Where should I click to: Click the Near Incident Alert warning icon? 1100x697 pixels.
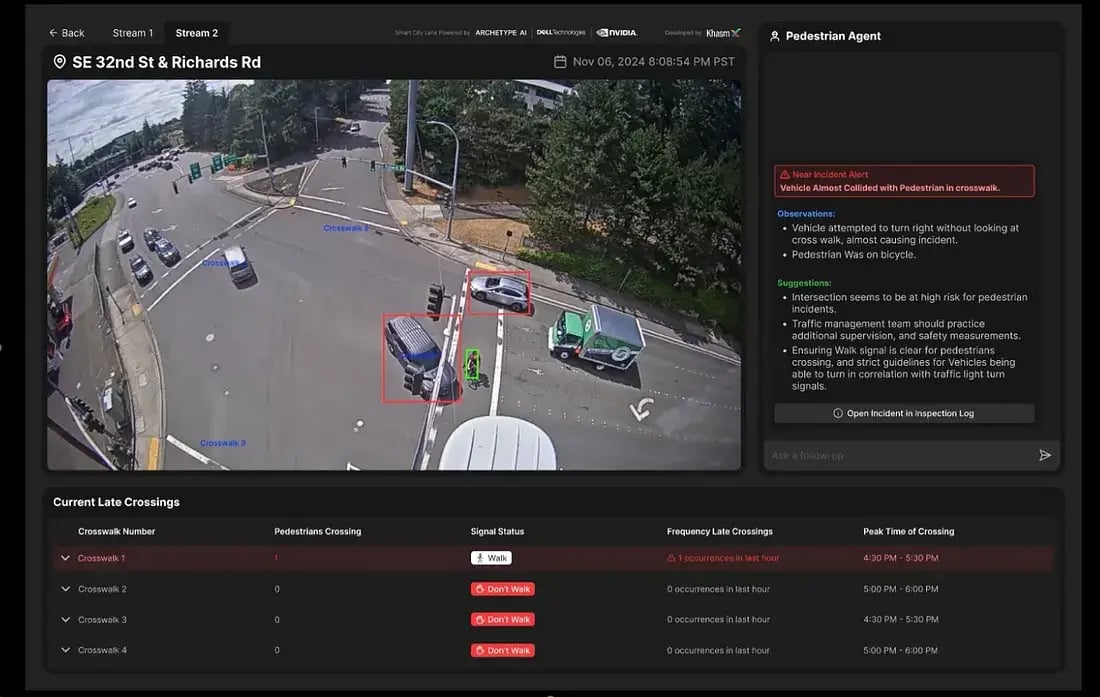coord(785,175)
